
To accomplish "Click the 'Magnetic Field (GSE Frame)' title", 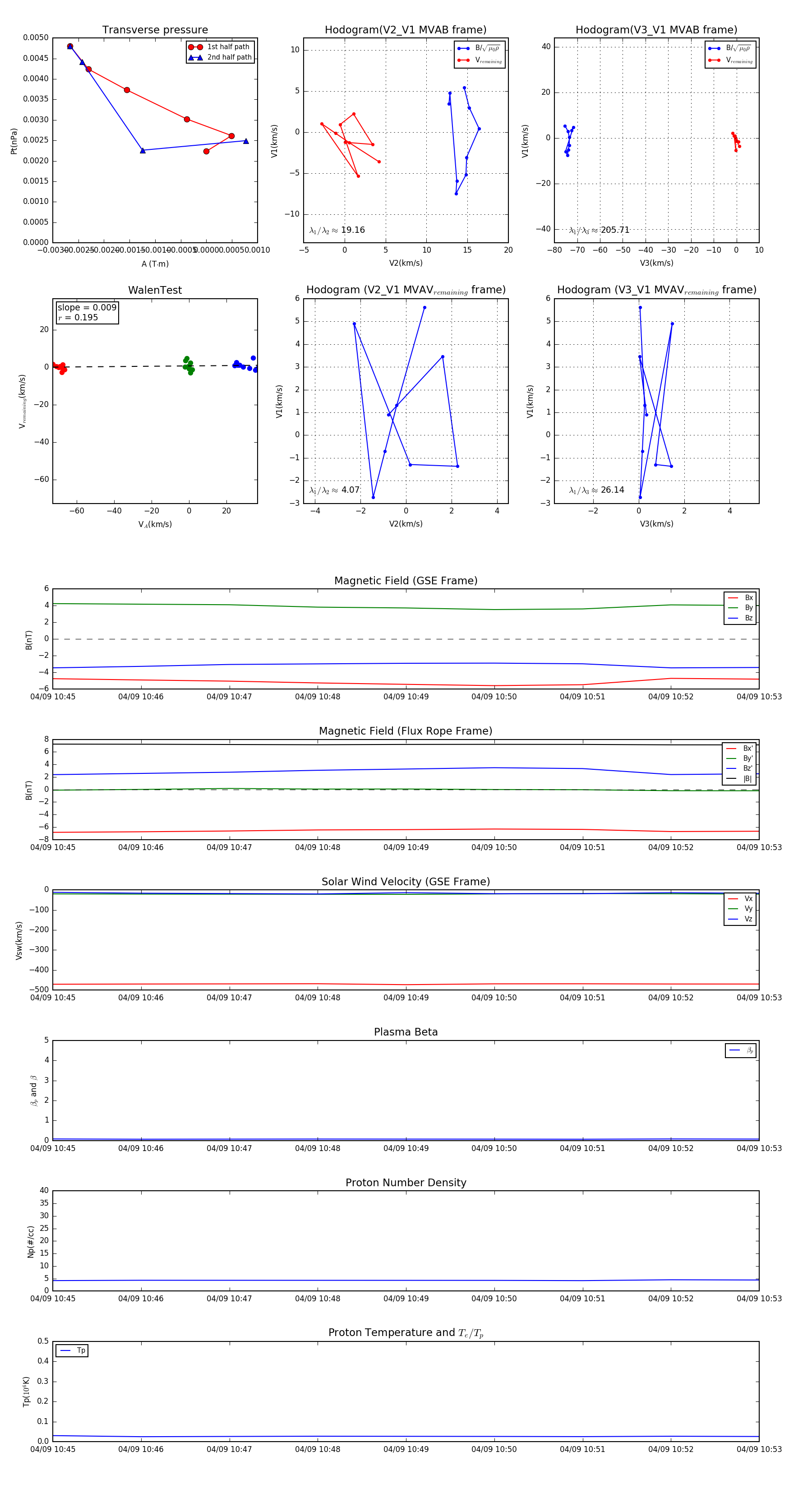I will (406, 580).
